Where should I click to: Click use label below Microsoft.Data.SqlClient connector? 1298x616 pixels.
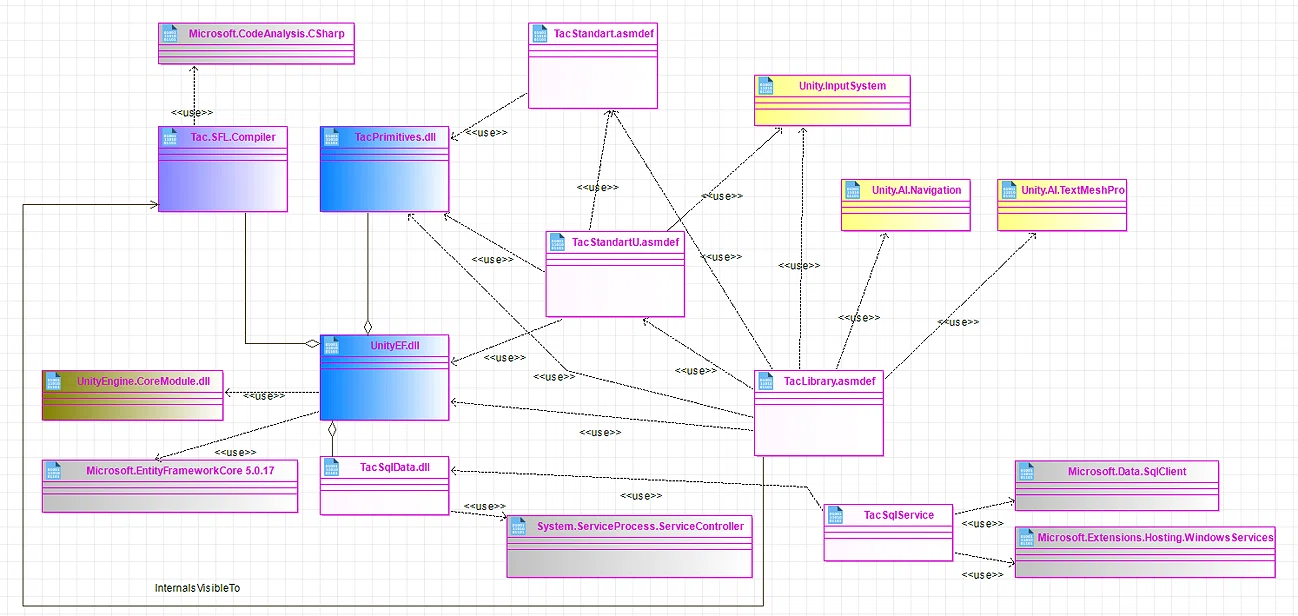(982, 523)
